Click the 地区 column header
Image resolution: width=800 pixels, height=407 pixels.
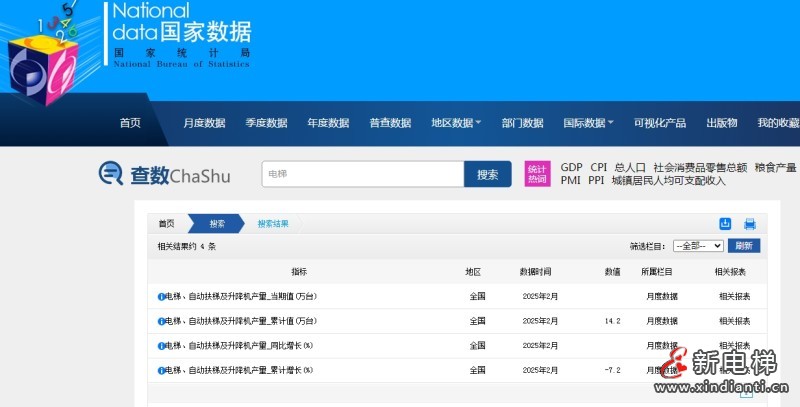pos(473,272)
